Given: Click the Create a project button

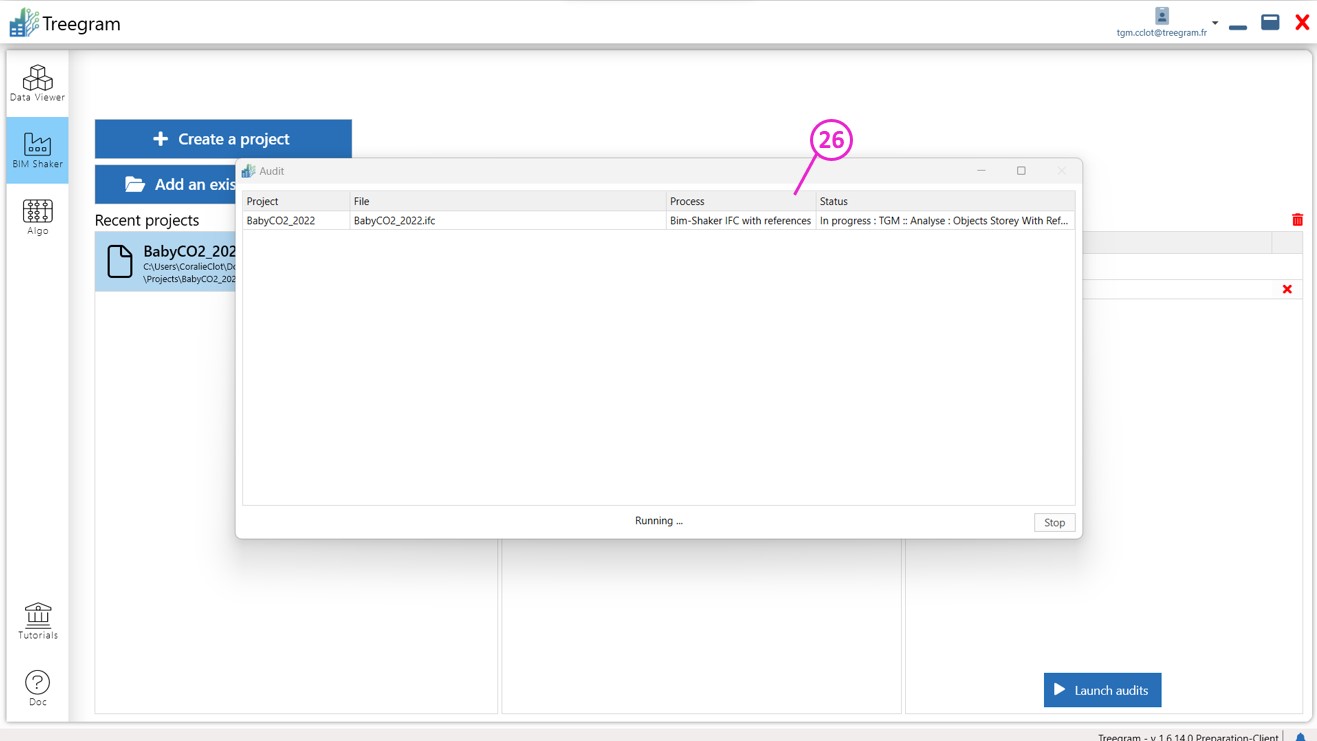Looking at the screenshot, I should [x=223, y=139].
